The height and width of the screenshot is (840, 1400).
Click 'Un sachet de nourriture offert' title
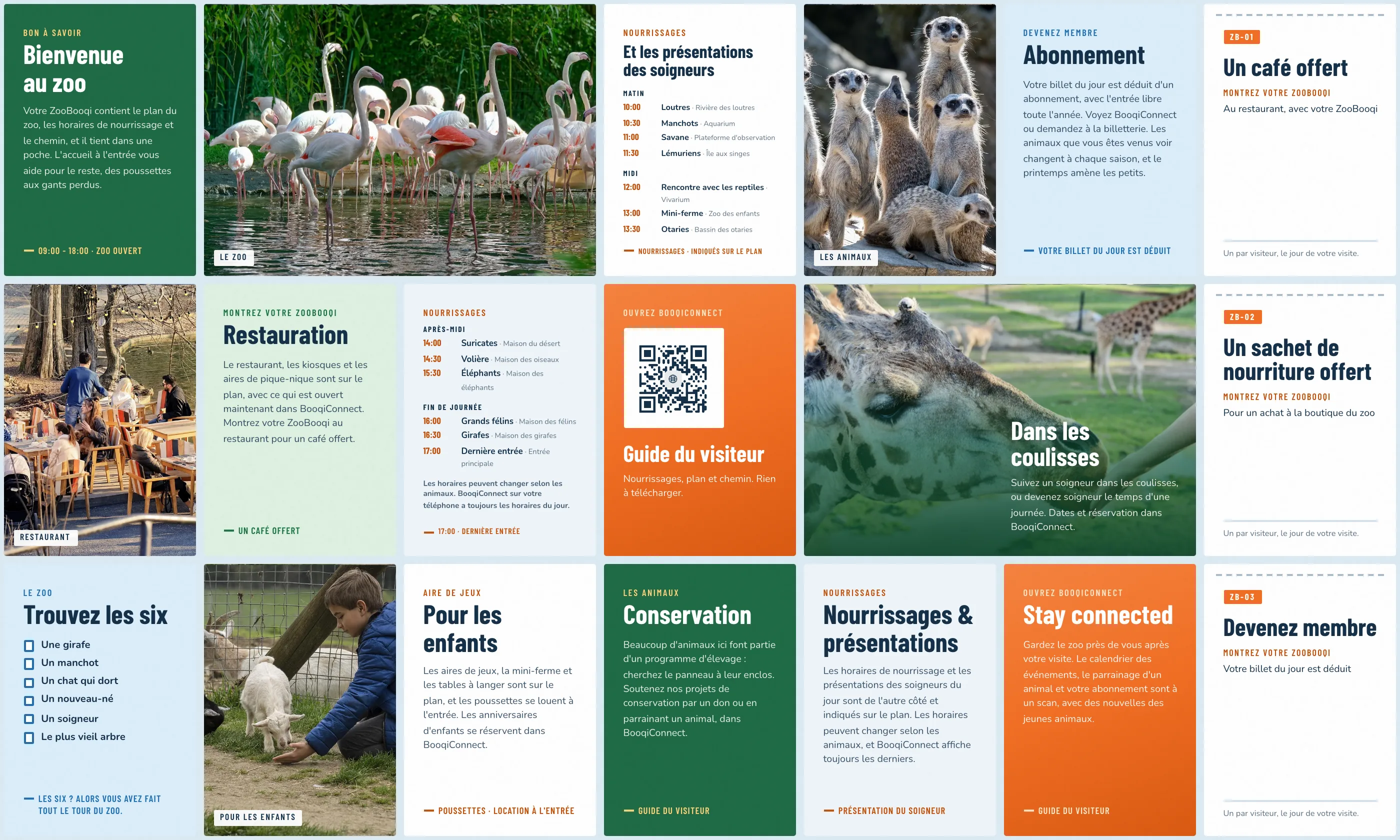pos(1296,360)
